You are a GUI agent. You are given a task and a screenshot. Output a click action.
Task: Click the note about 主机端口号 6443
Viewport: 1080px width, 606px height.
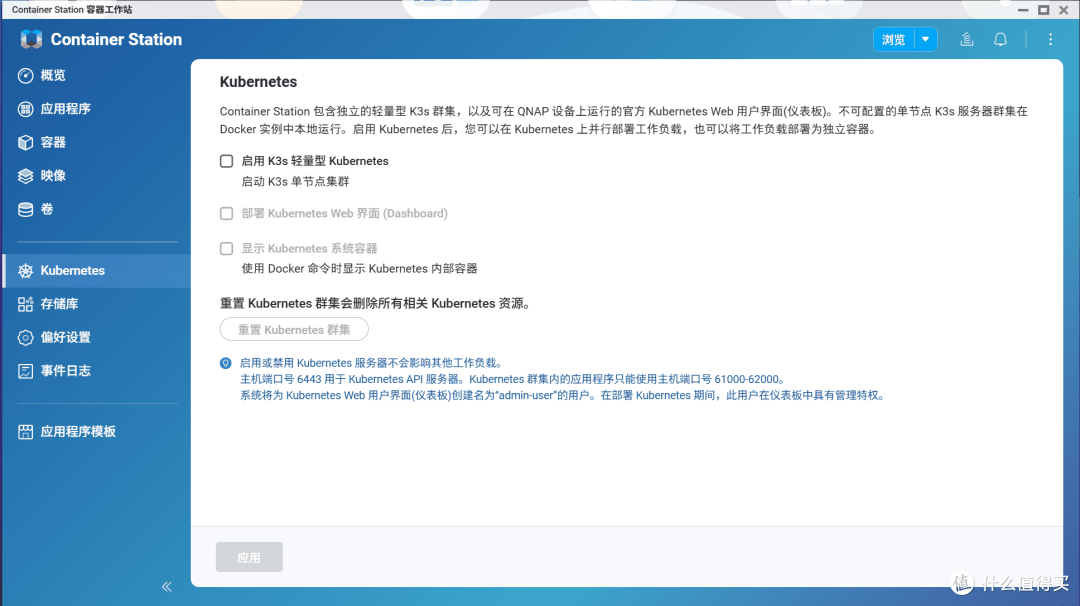[513, 379]
